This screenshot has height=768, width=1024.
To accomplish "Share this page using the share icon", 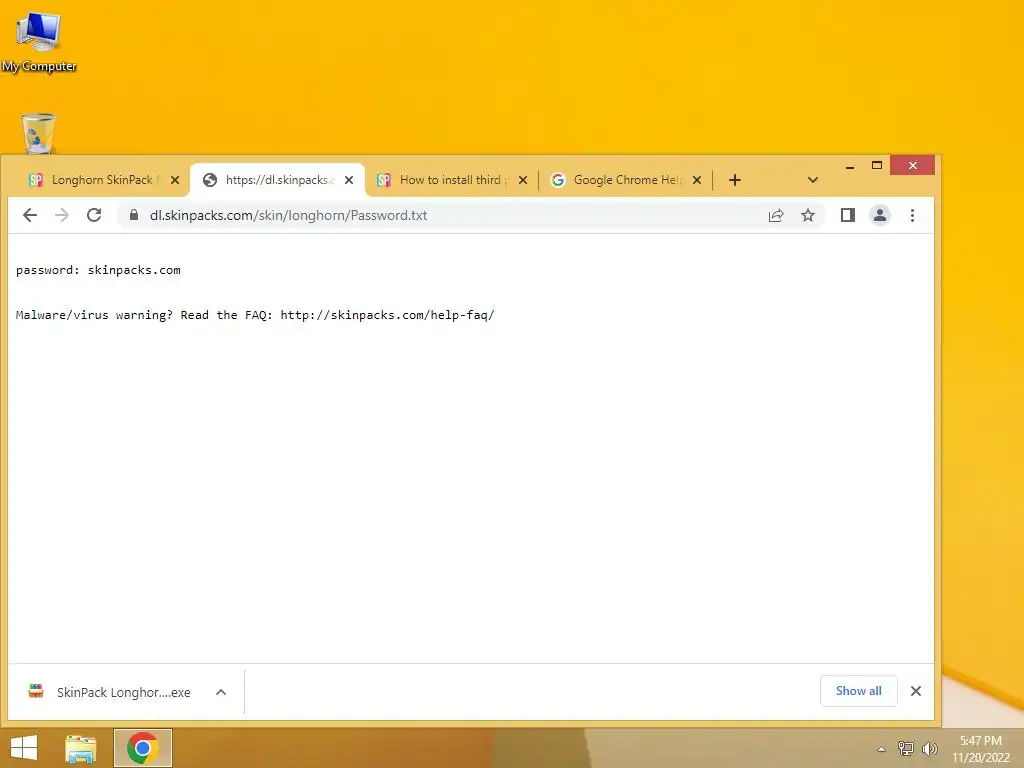I will pyautogui.click(x=776, y=216).
